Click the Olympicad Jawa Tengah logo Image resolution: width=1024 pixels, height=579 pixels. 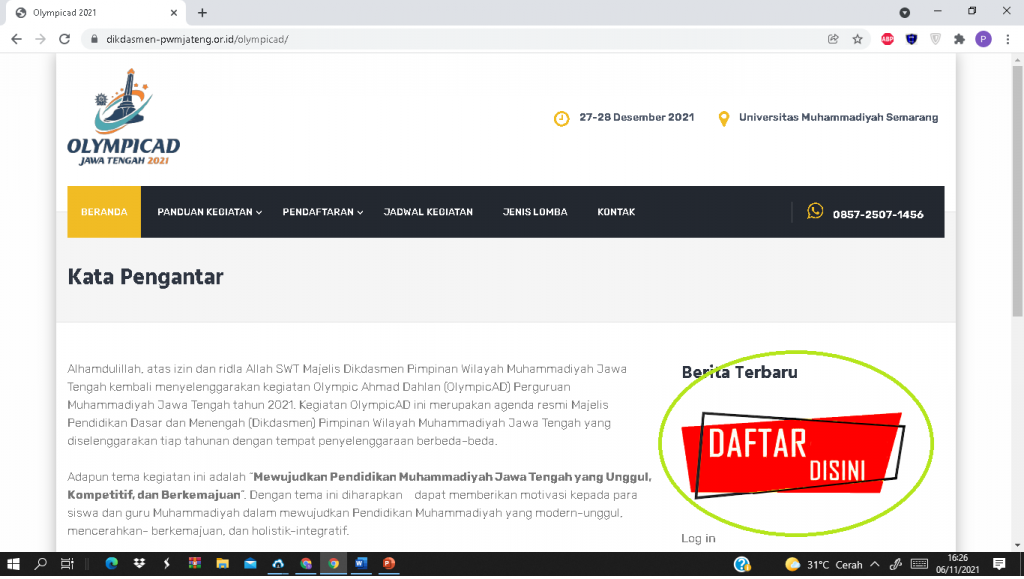pyautogui.click(x=123, y=117)
